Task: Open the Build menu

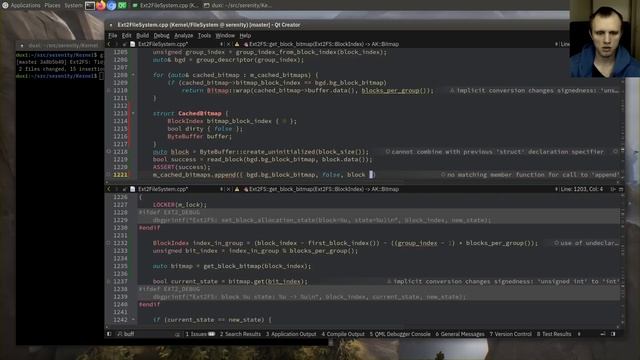Action: (x=142, y=36)
